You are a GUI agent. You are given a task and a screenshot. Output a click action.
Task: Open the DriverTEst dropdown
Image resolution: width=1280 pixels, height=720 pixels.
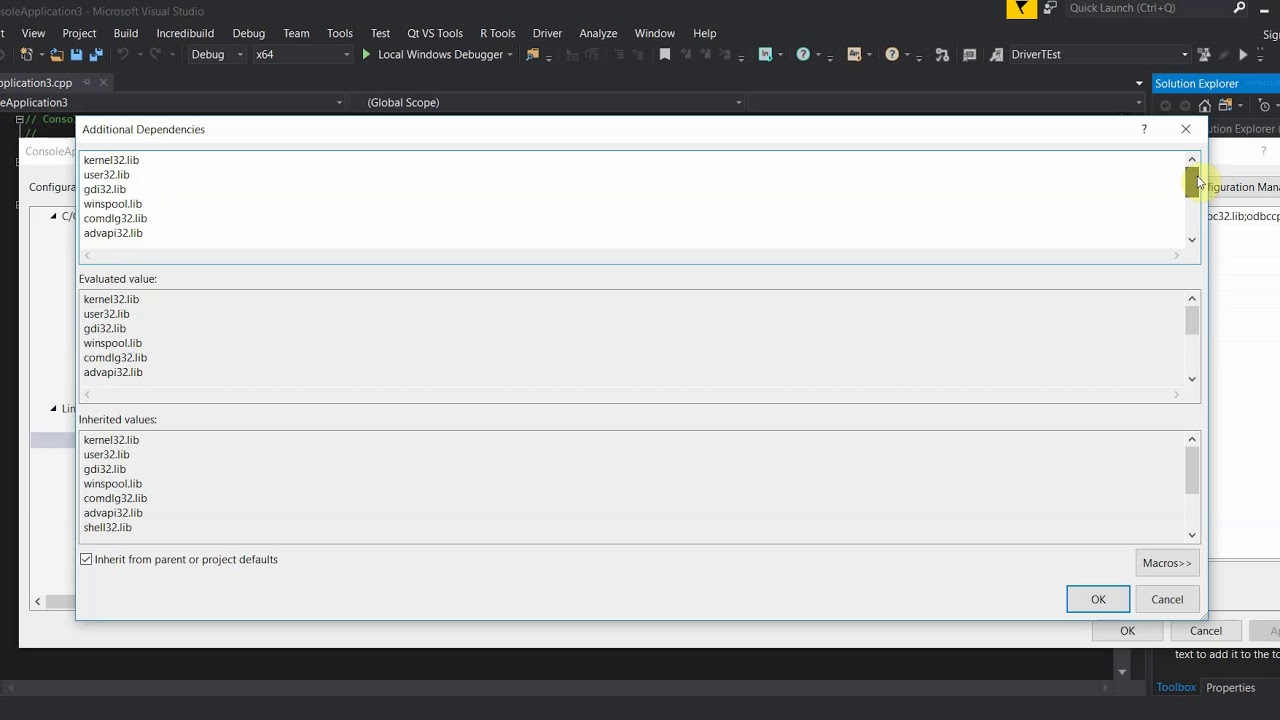[1185, 55]
